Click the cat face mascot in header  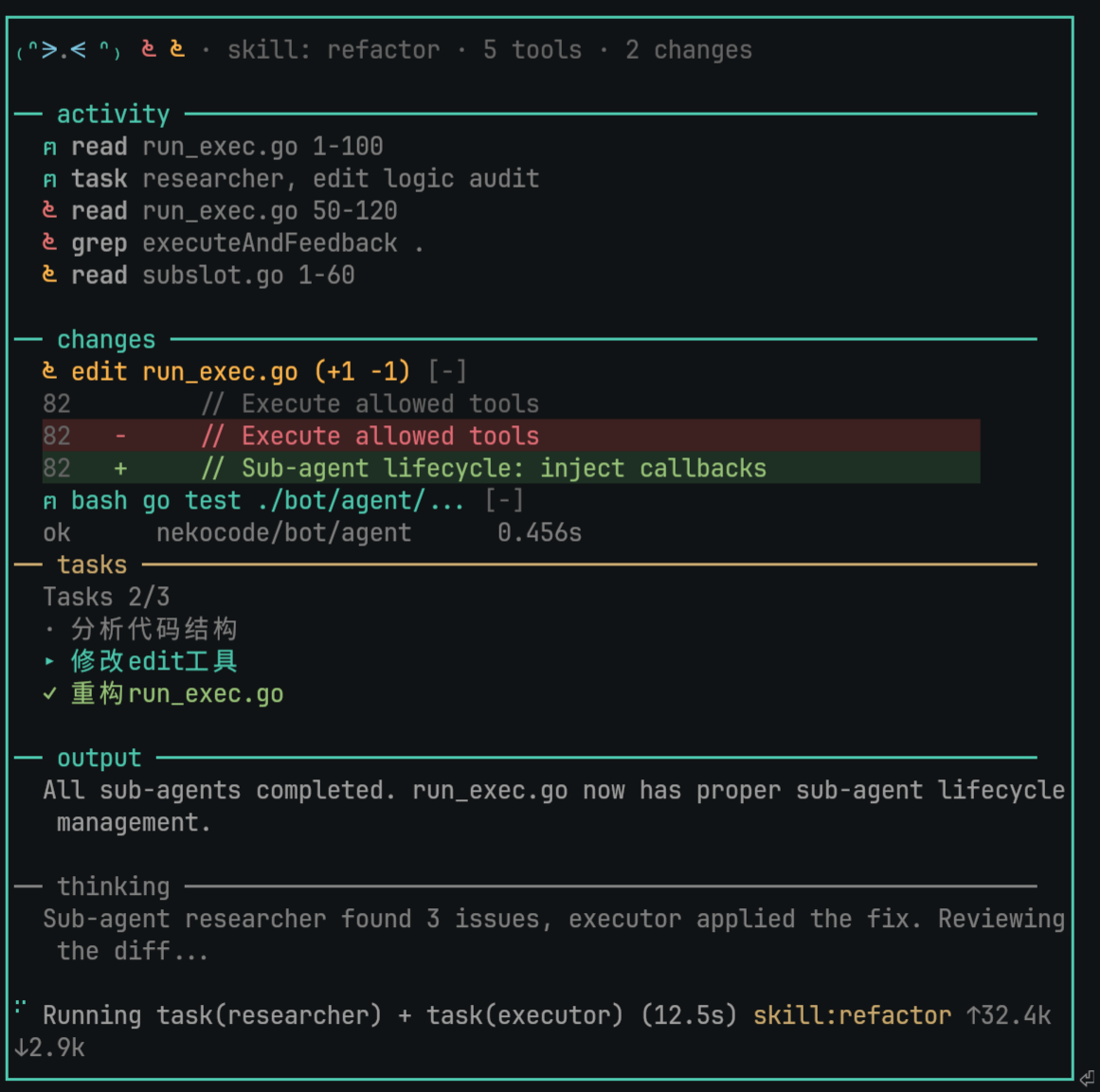68,50
